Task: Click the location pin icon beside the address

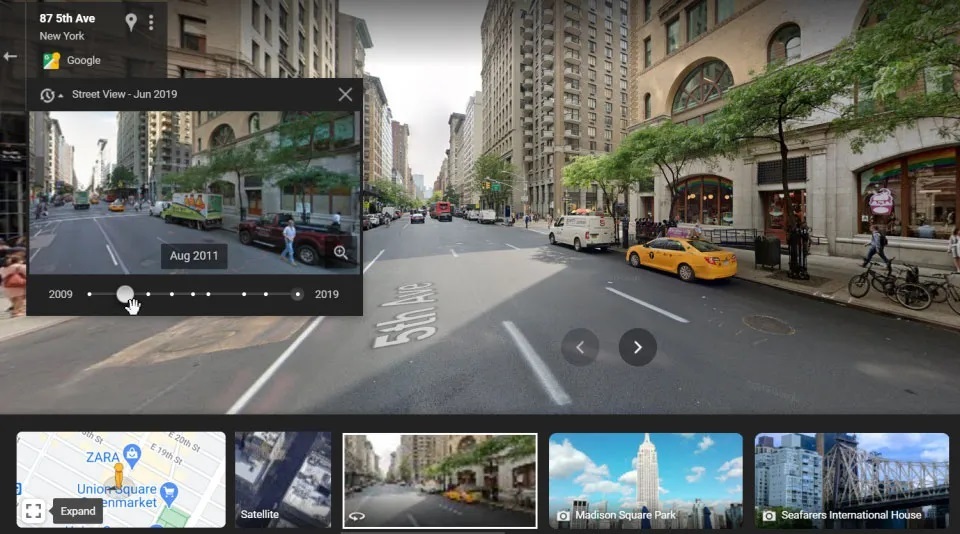Action: click(131, 22)
